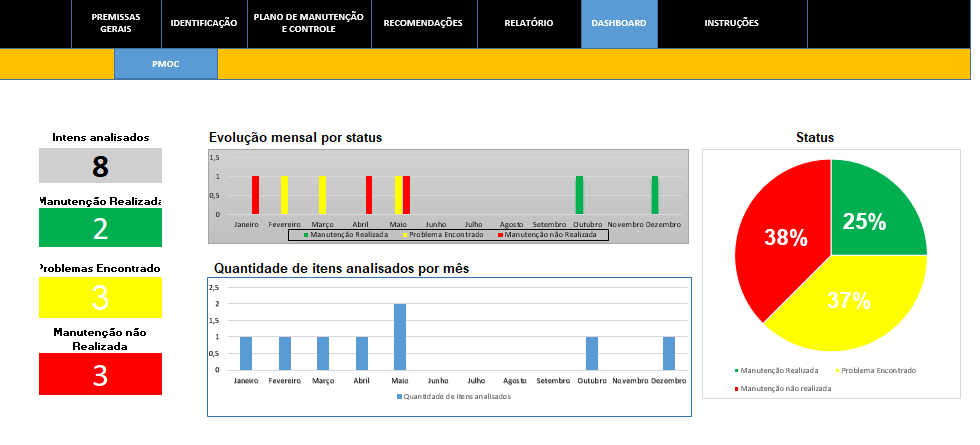Open the Premissas Gerais tab
980x445 pixels.
tap(115, 24)
